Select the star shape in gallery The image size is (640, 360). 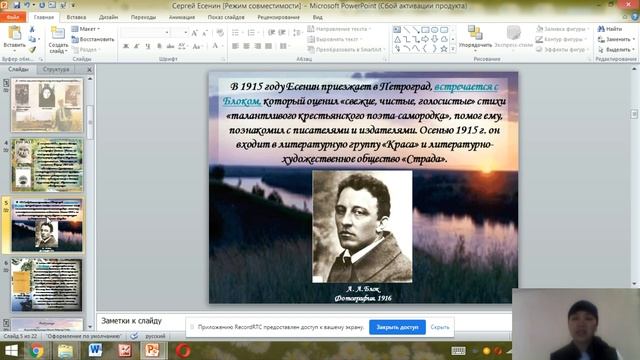click(444, 49)
